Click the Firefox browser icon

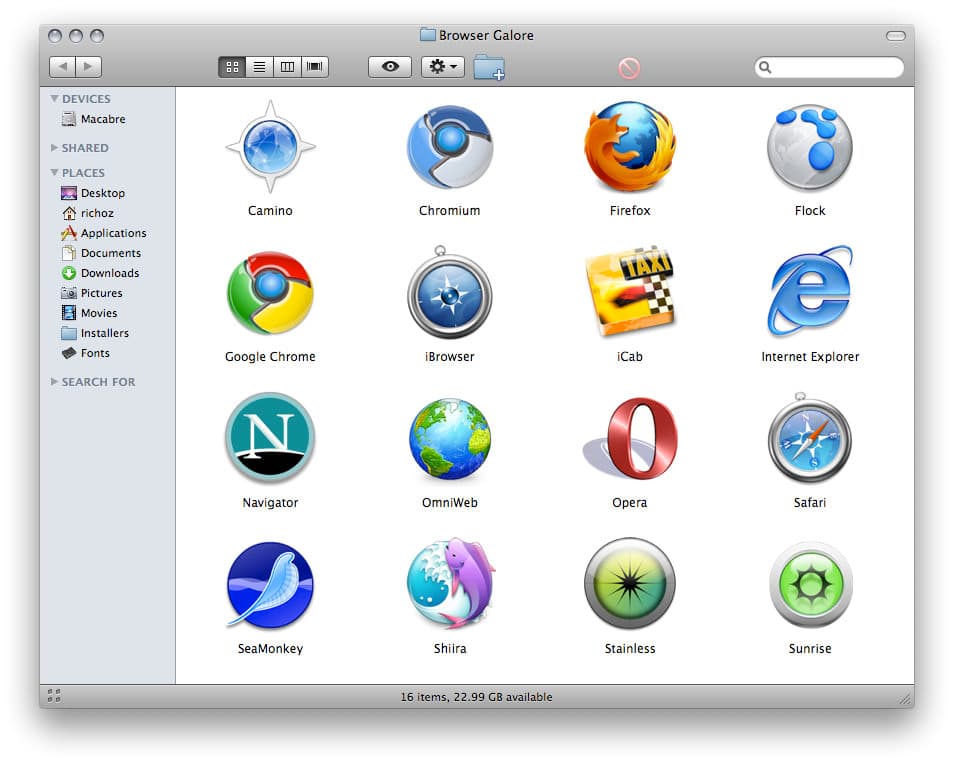(629, 147)
